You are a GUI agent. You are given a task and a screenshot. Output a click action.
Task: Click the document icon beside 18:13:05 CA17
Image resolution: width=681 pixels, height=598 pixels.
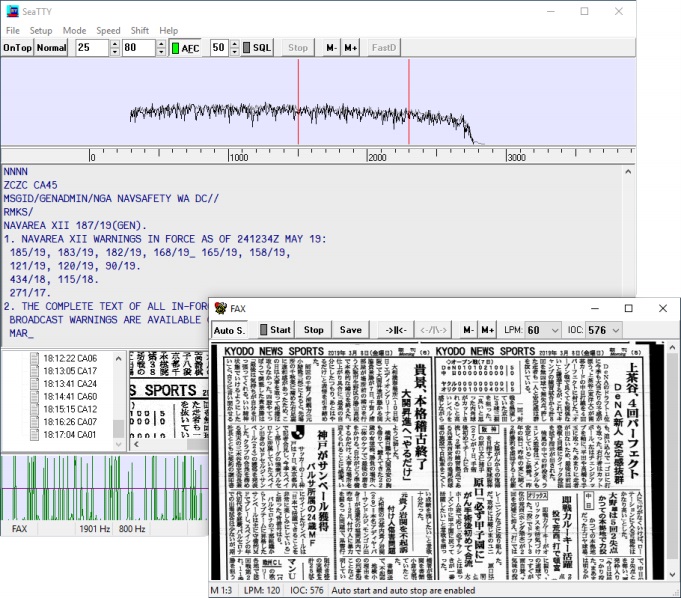(x=34, y=371)
